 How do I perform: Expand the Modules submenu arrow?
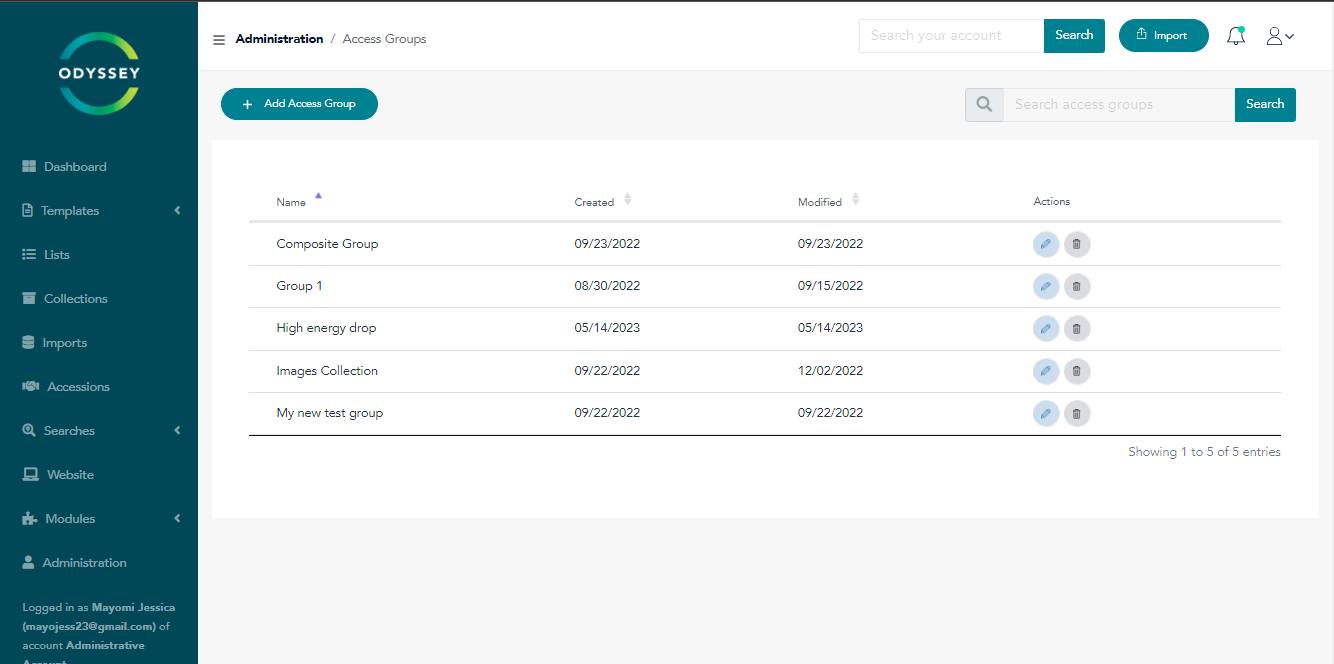coord(177,519)
